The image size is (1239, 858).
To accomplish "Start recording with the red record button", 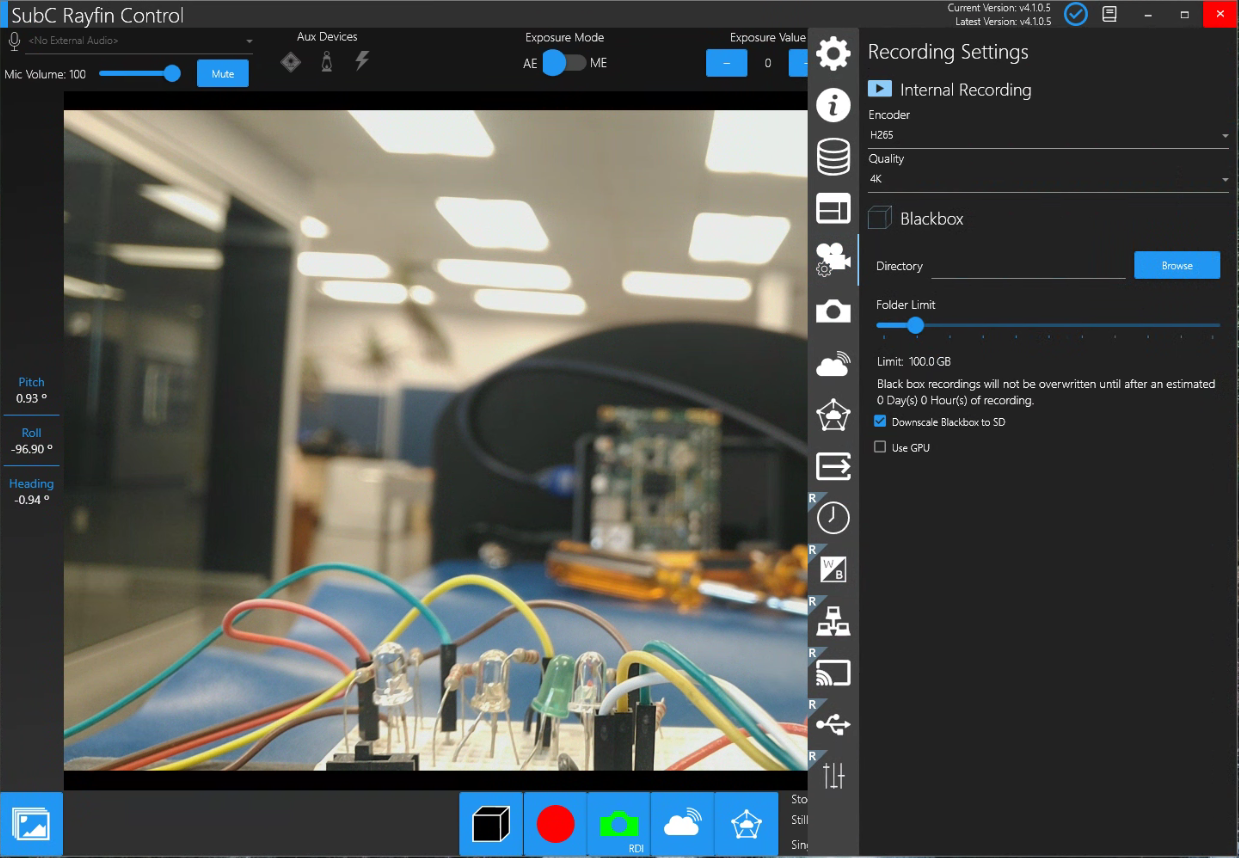I will click(x=555, y=824).
